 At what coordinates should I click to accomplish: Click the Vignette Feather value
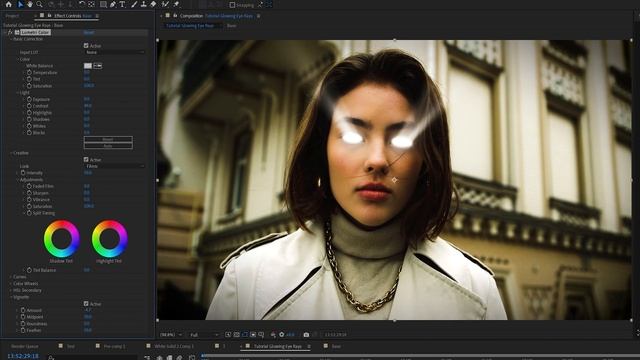point(88,330)
